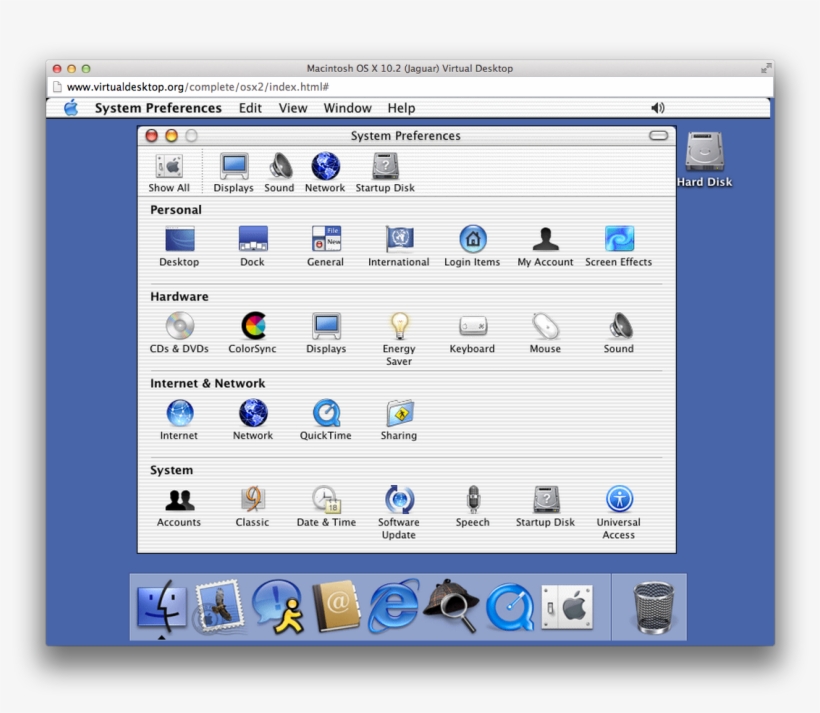The image size is (820, 713).
Task: Open Displays from the window toolbar
Action: click(232, 168)
